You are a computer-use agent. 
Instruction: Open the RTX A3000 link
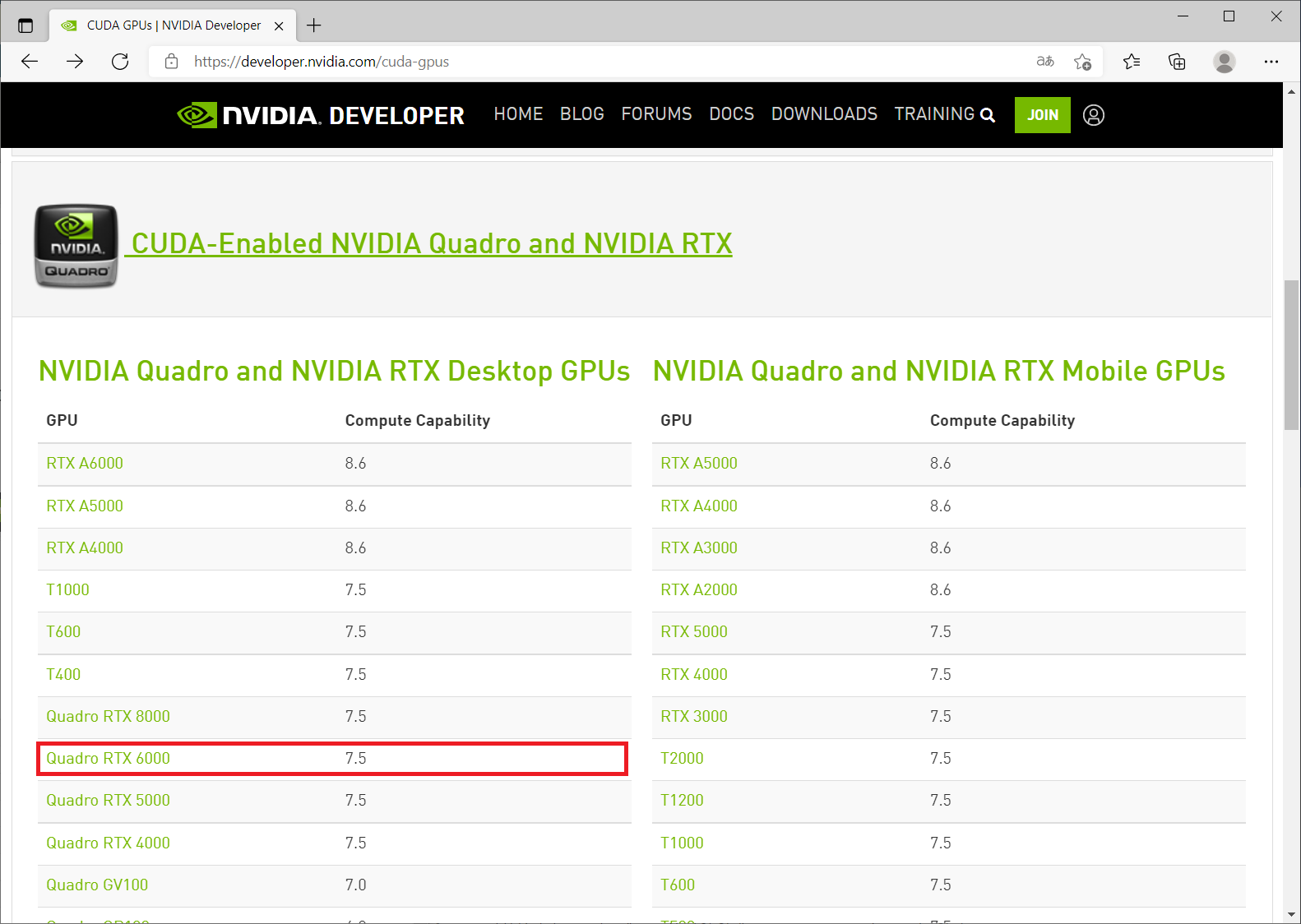699,547
